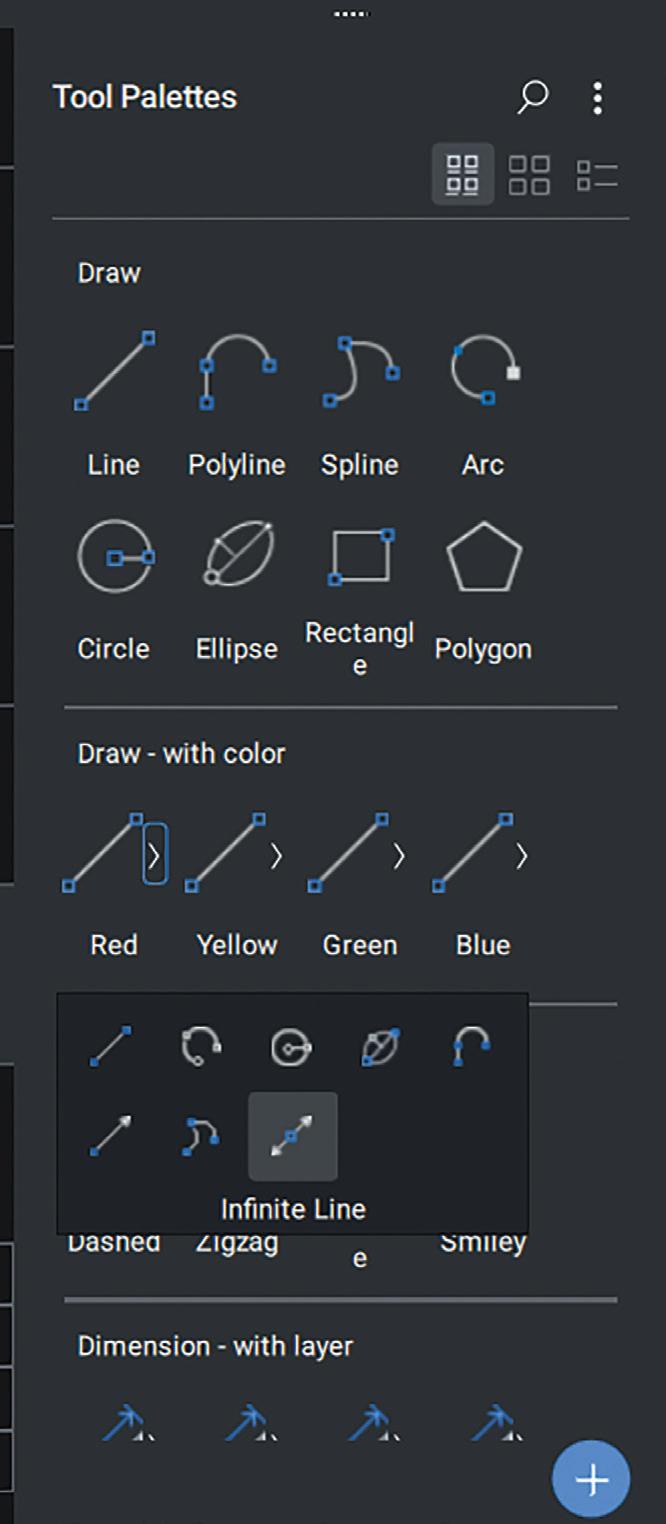Screen dimensions: 666x1524
Task: Select Infinite Line in flyout
Action: [x=293, y=1137]
